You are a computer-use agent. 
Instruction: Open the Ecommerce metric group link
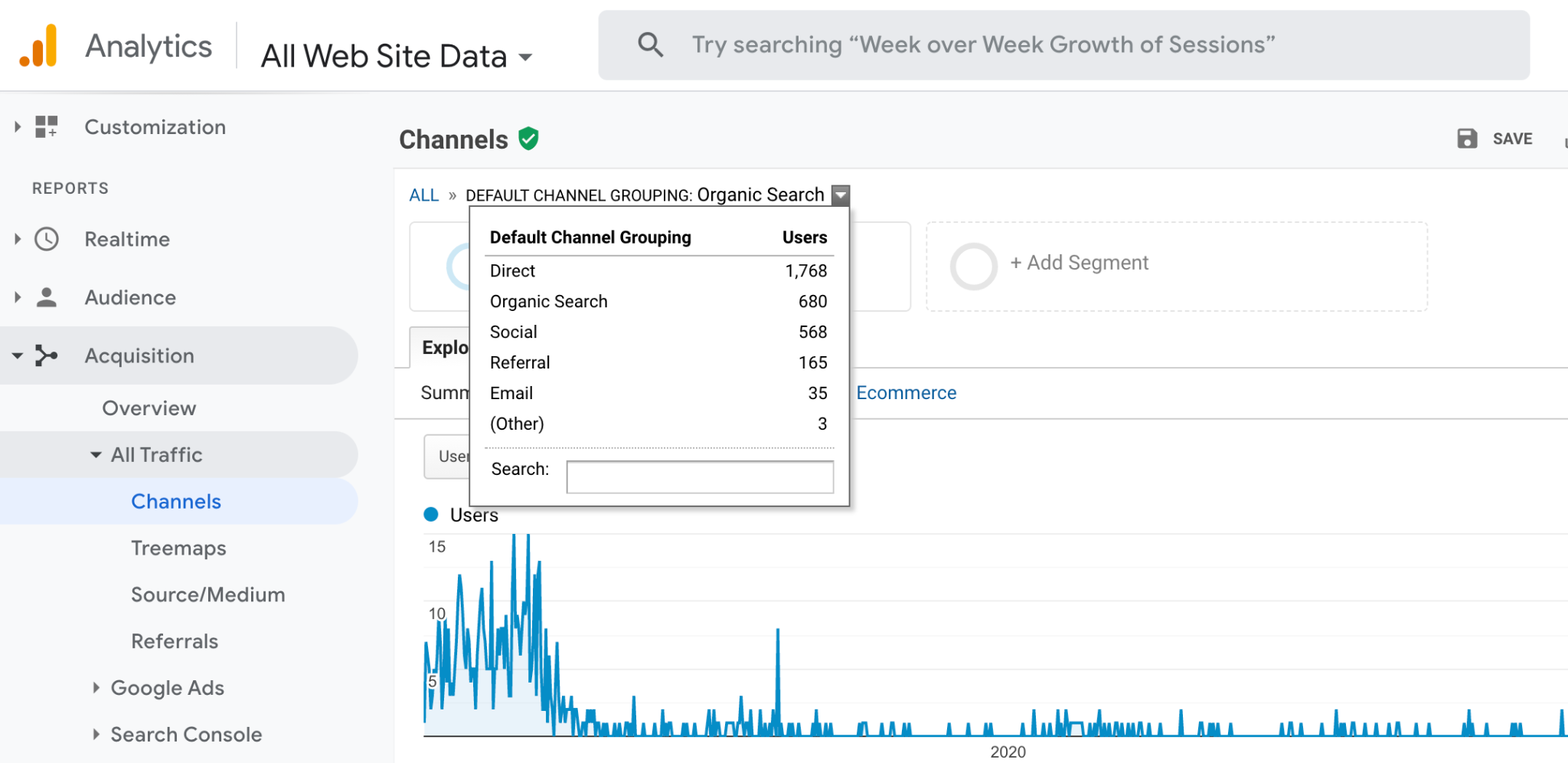pos(906,393)
